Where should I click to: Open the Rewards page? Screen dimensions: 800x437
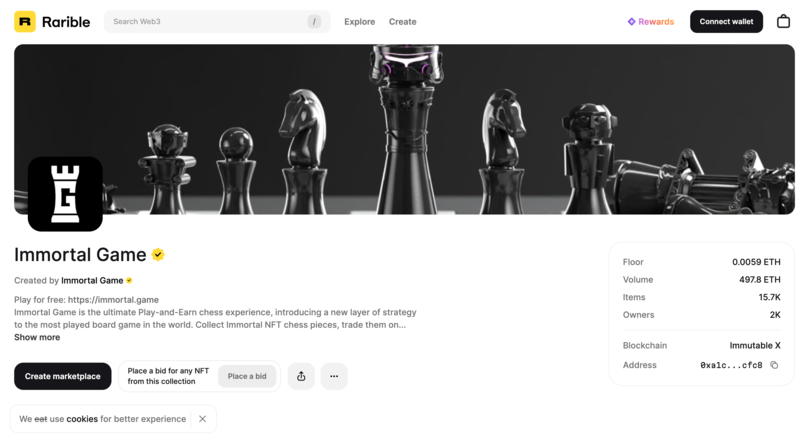(651, 21)
